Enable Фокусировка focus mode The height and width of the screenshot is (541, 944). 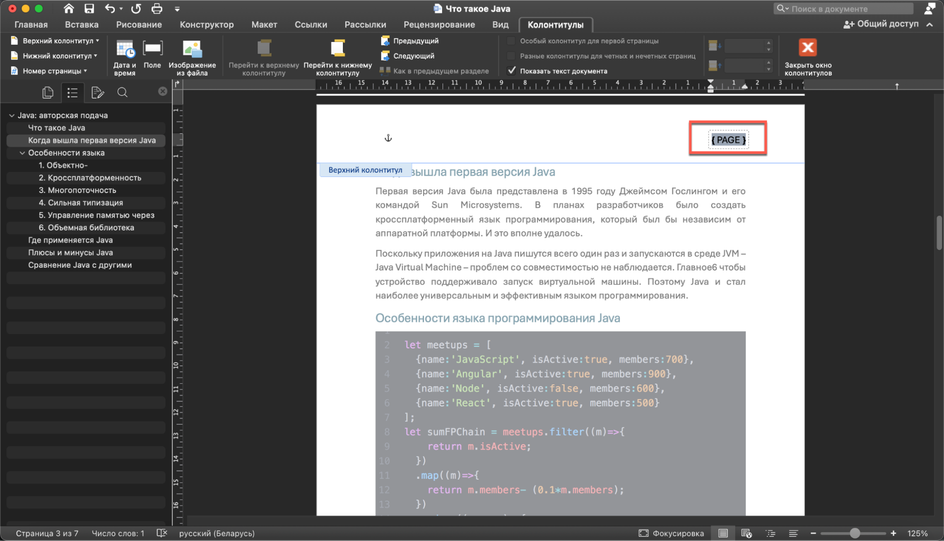point(671,533)
